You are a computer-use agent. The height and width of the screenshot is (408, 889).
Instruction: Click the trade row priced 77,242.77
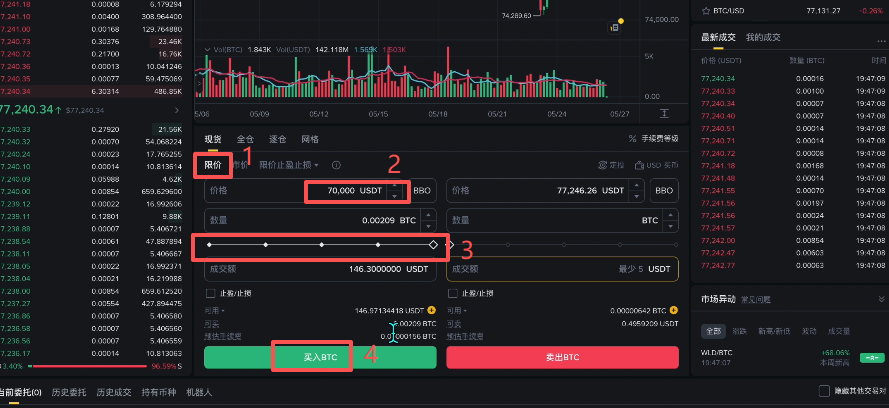[791, 265]
